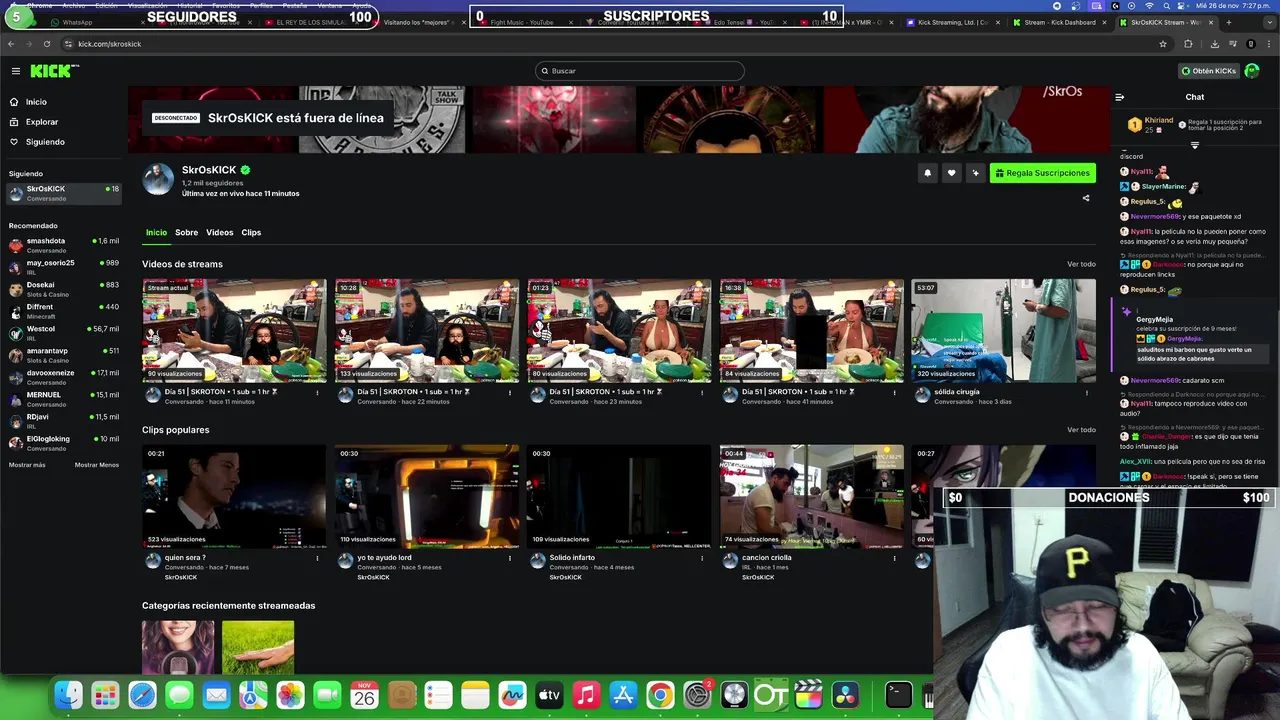Click the browser reload button
1280x720 pixels.
pyautogui.click(x=47, y=44)
